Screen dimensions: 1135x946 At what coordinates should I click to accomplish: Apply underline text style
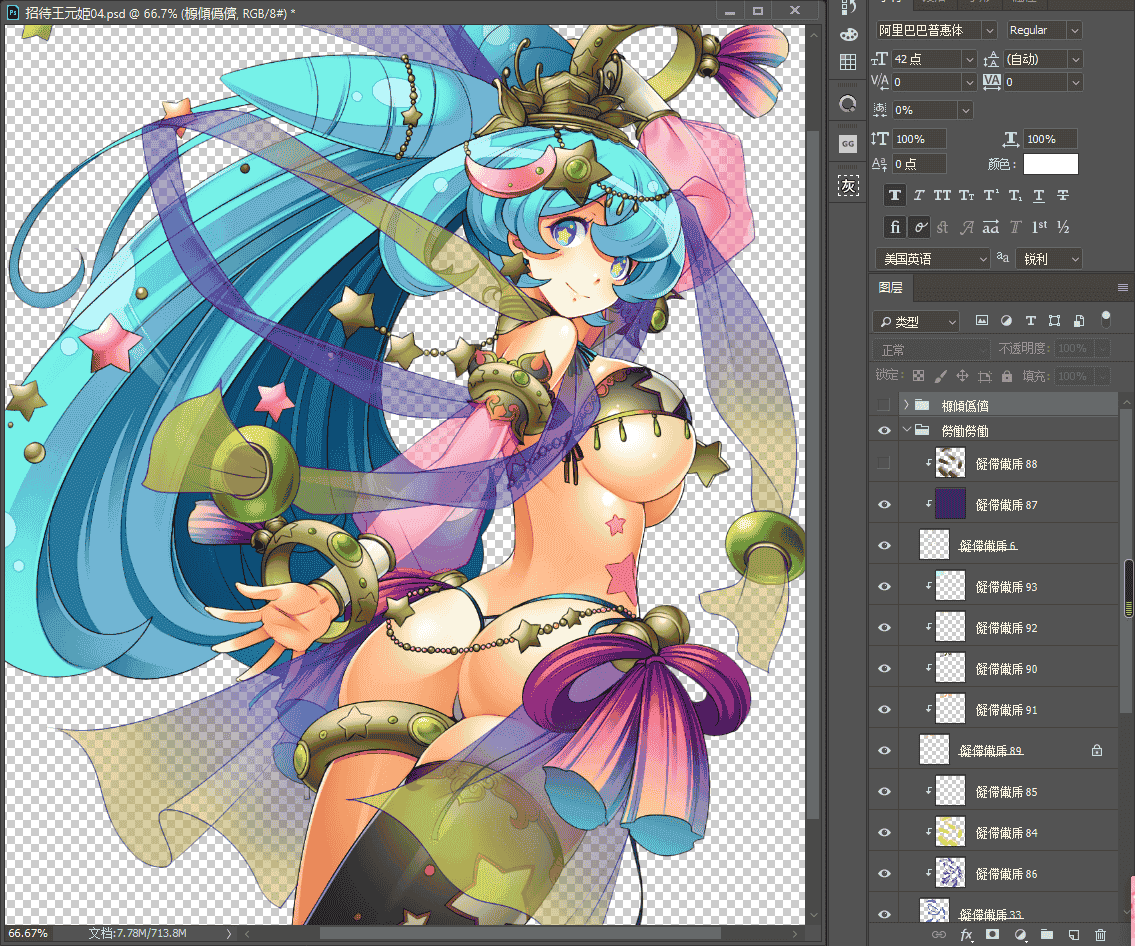[x=1039, y=195]
